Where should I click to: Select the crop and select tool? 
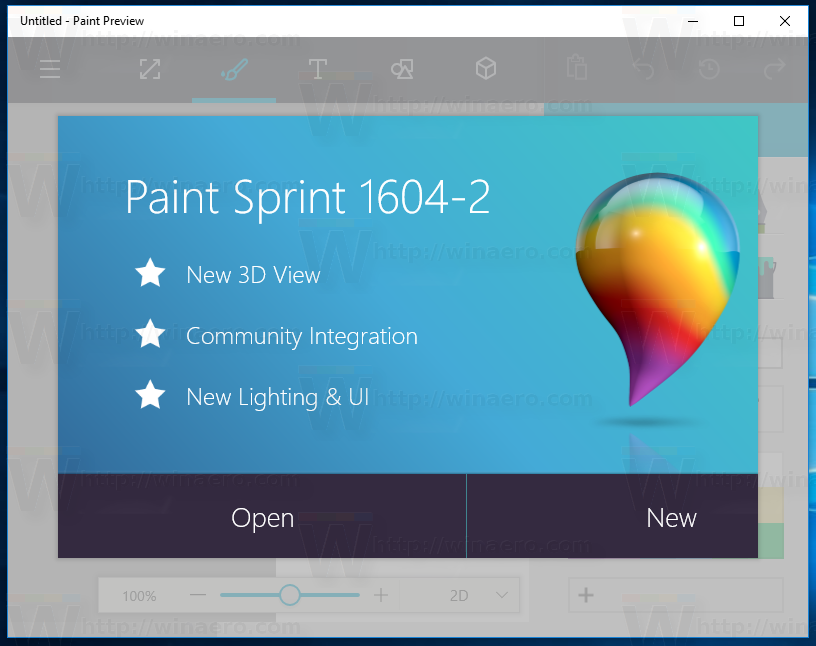pos(150,70)
